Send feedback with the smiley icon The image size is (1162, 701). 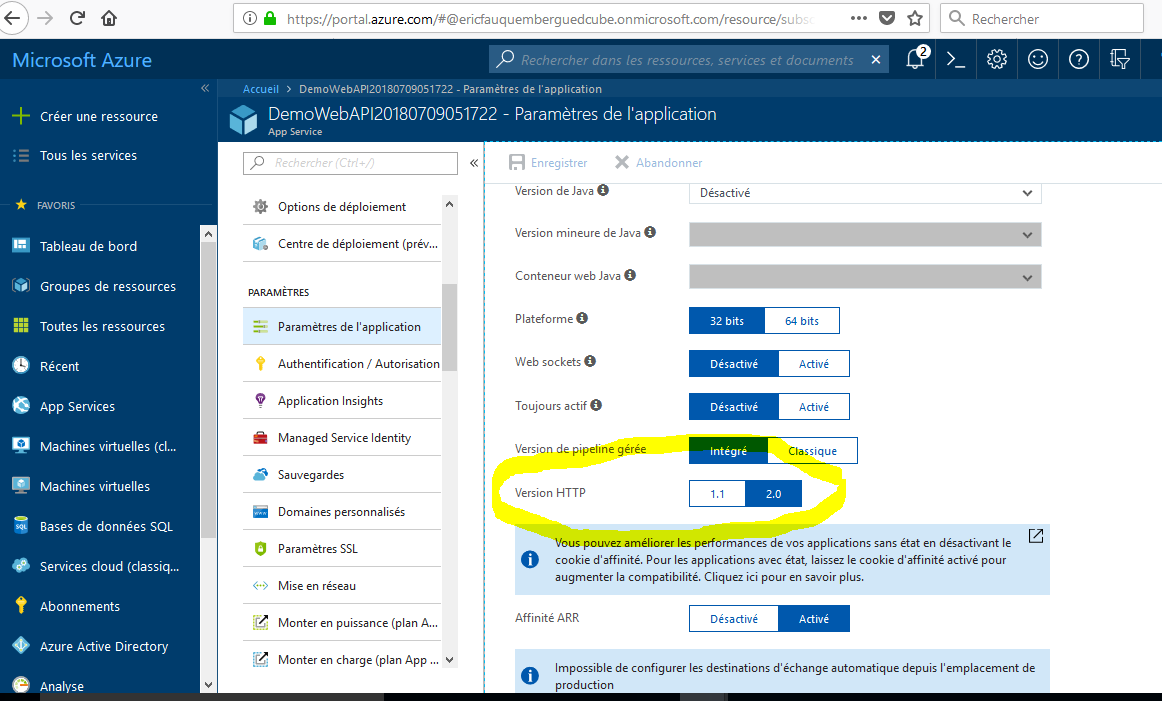pyautogui.click(x=1038, y=59)
